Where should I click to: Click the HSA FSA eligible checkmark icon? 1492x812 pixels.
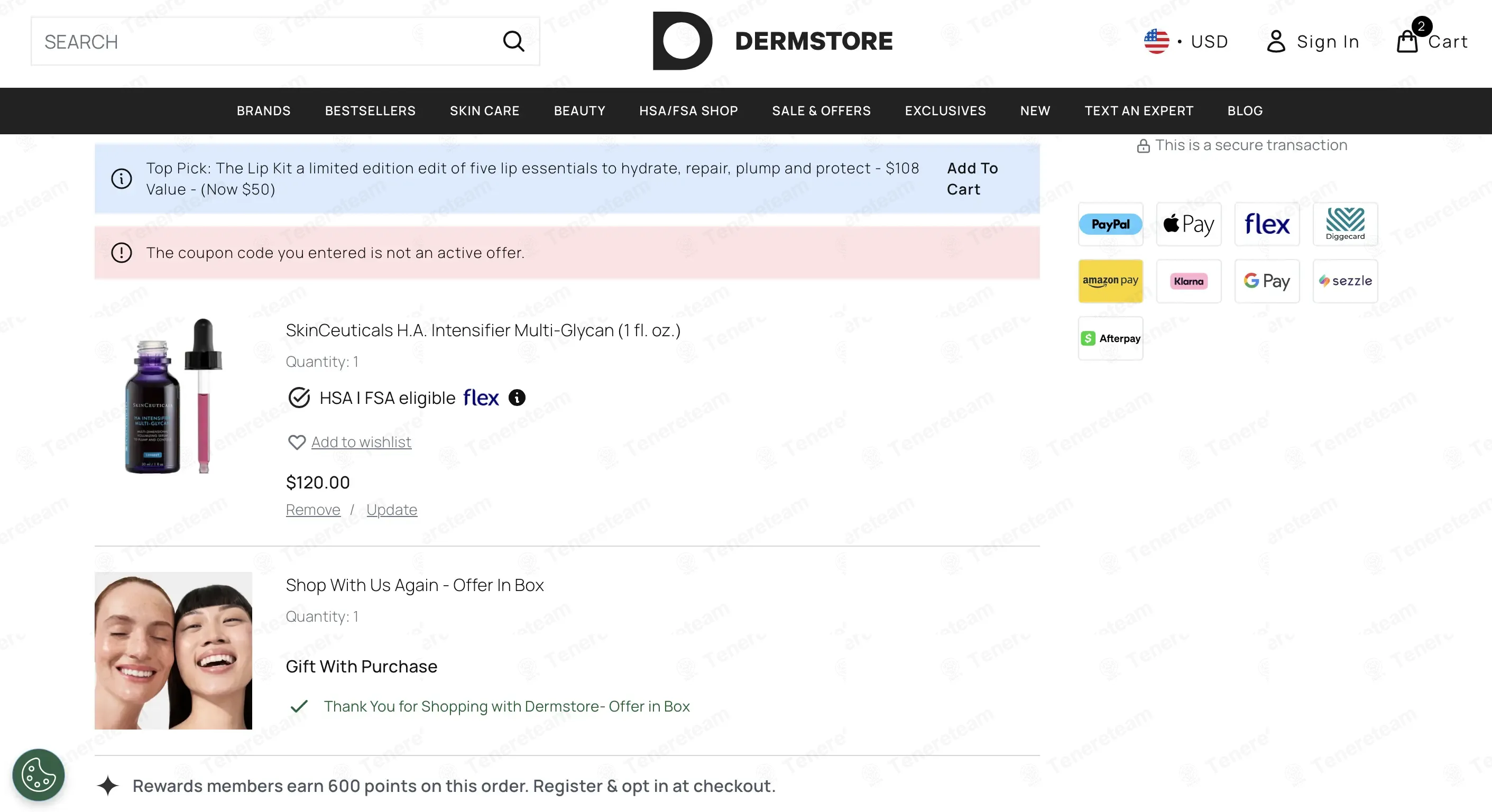click(x=299, y=398)
